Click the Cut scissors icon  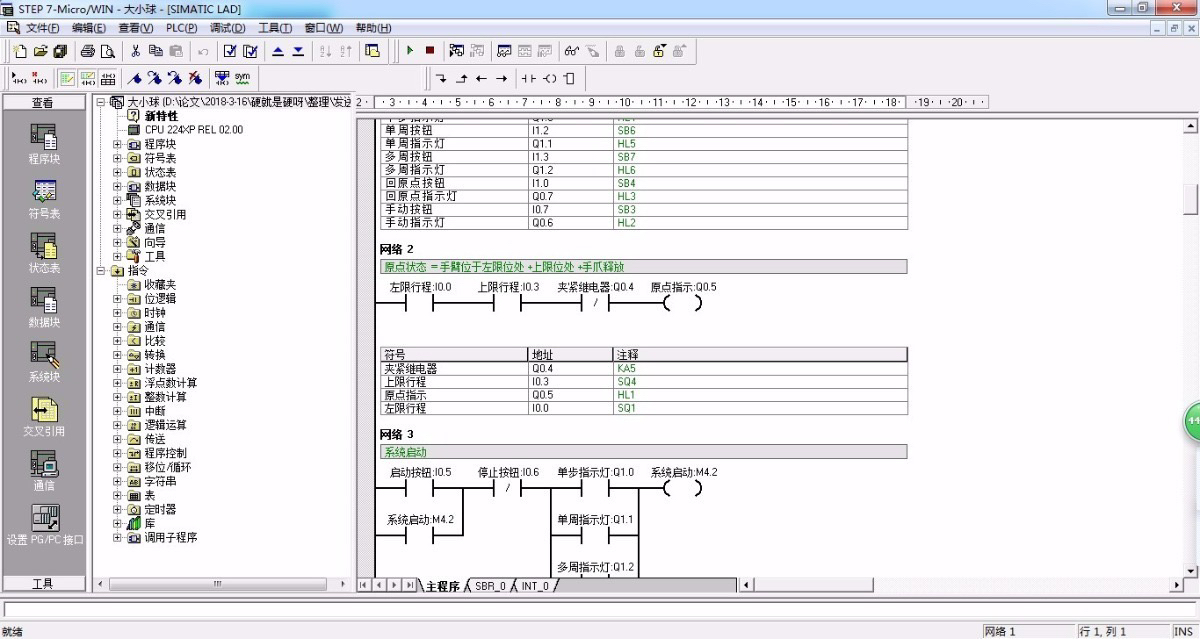pos(135,50)
